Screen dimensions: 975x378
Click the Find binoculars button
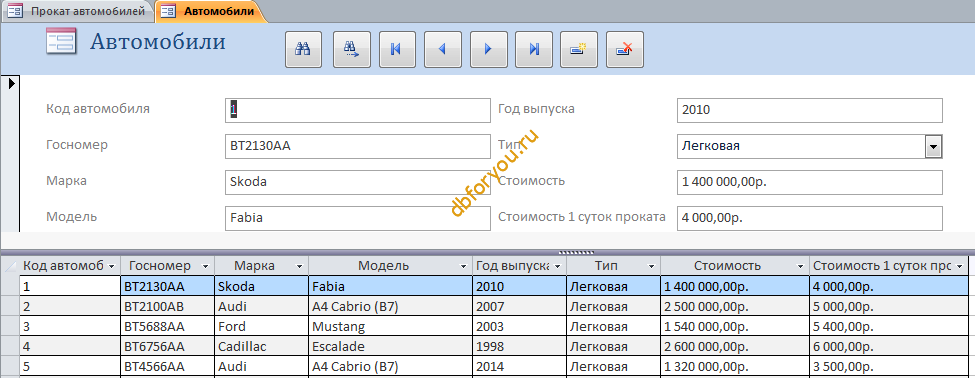[x=303, y=49]
